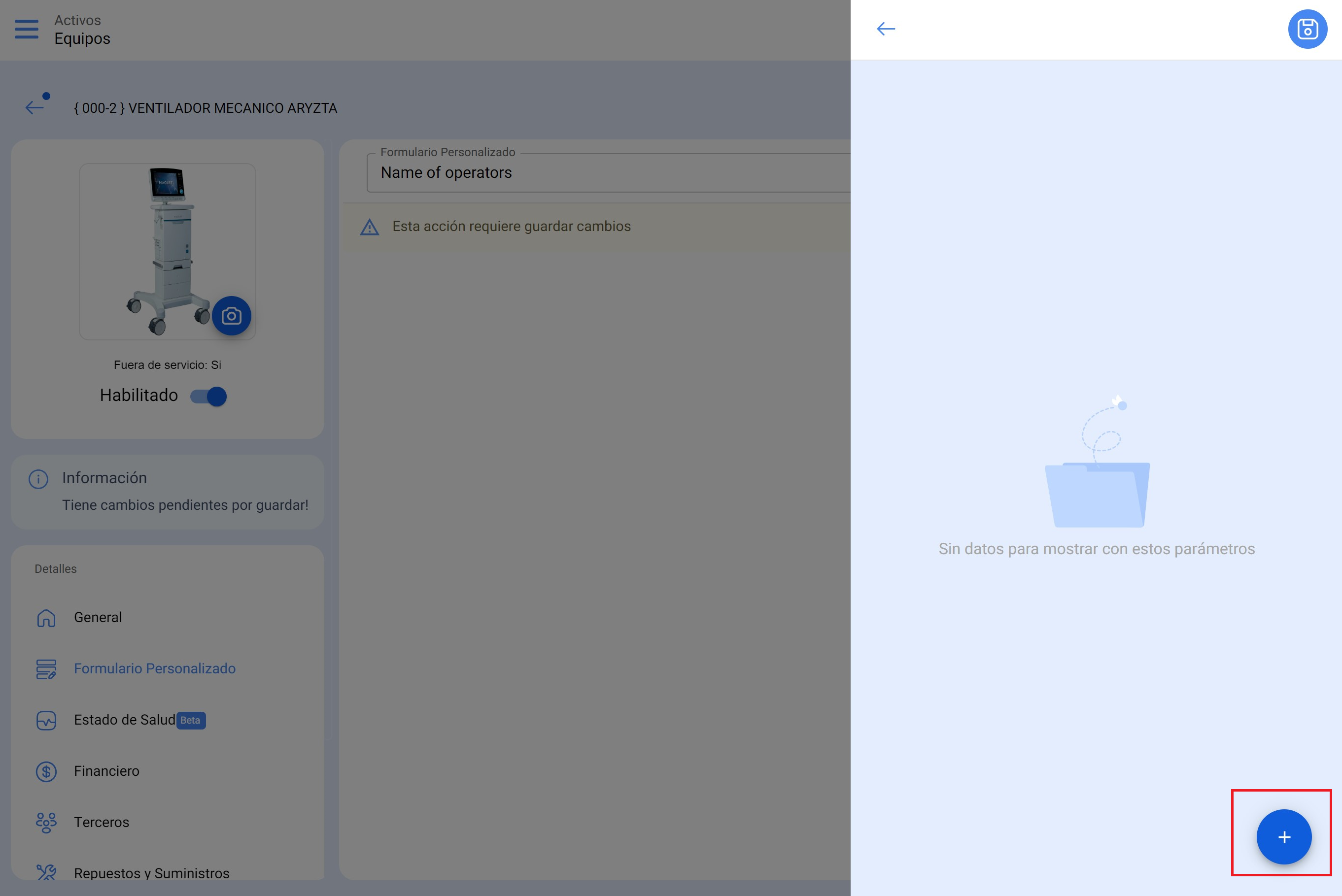Open the Financiero section
Viewport: 1342px width, 896px height.
point(167,771)
